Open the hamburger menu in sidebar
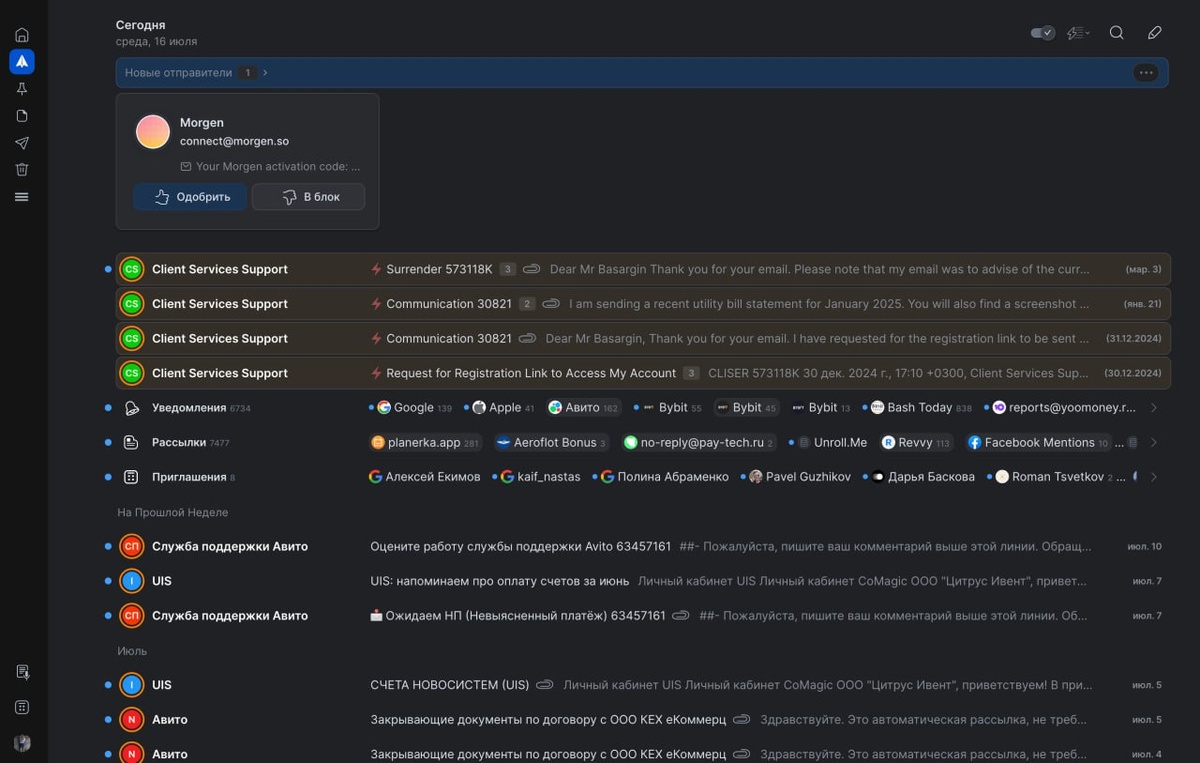 (22, 197)
